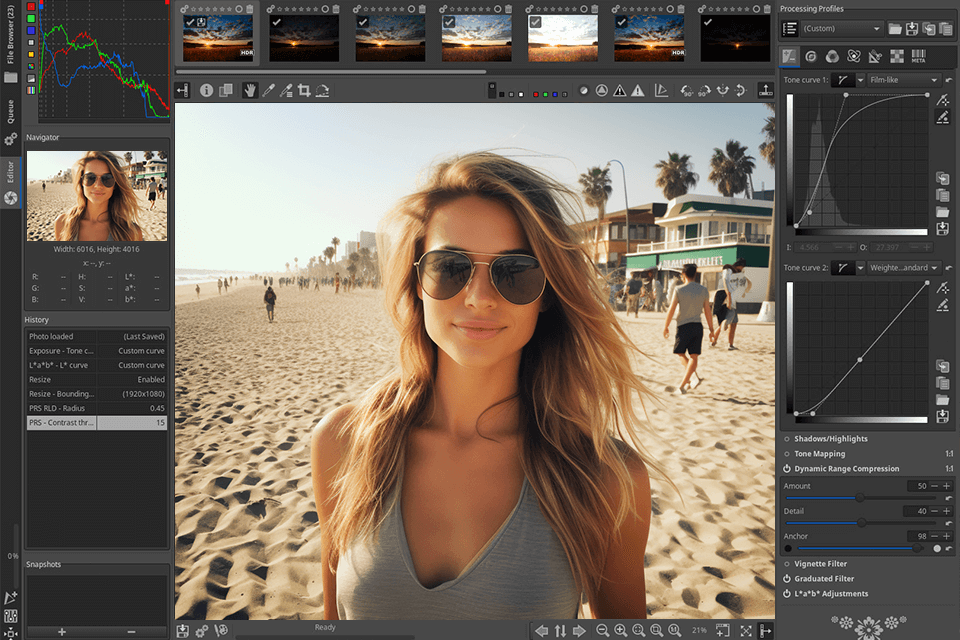Expand the Shadows/Highlights section
This screenshot has width=960, height=640.
coord(830,439)
